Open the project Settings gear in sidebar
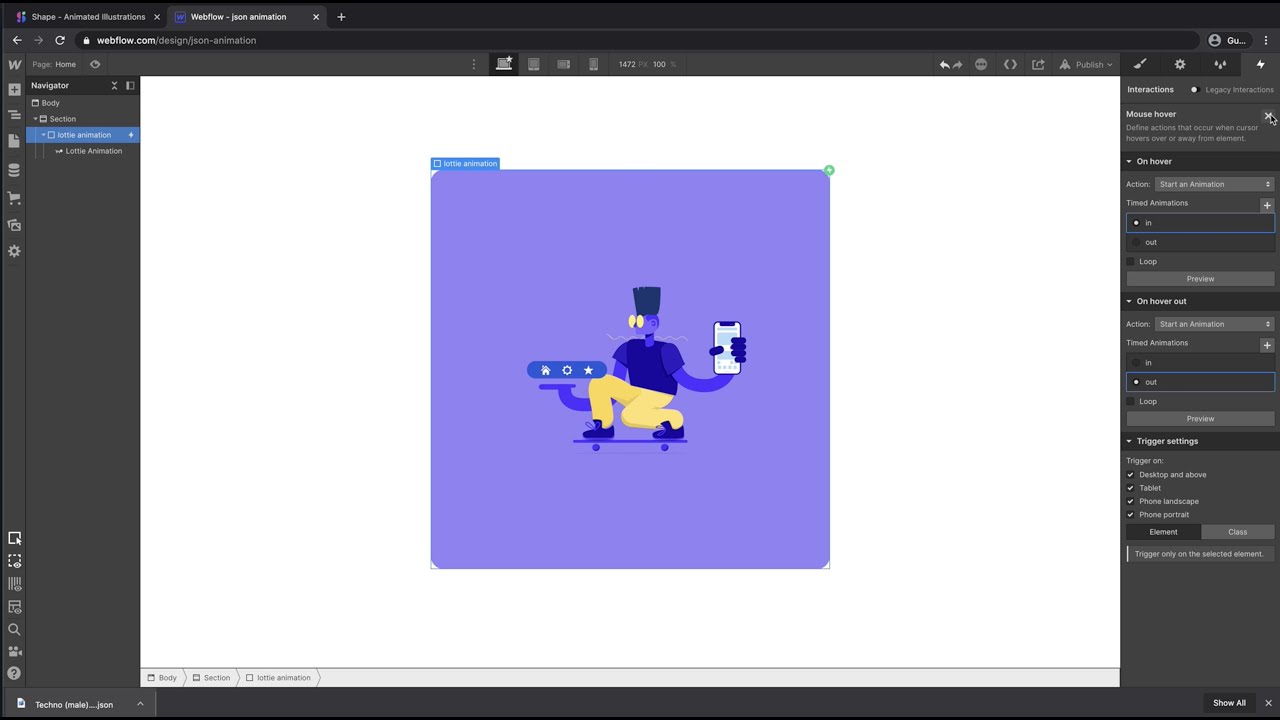 pyautogui.click(x=14, y=251)
